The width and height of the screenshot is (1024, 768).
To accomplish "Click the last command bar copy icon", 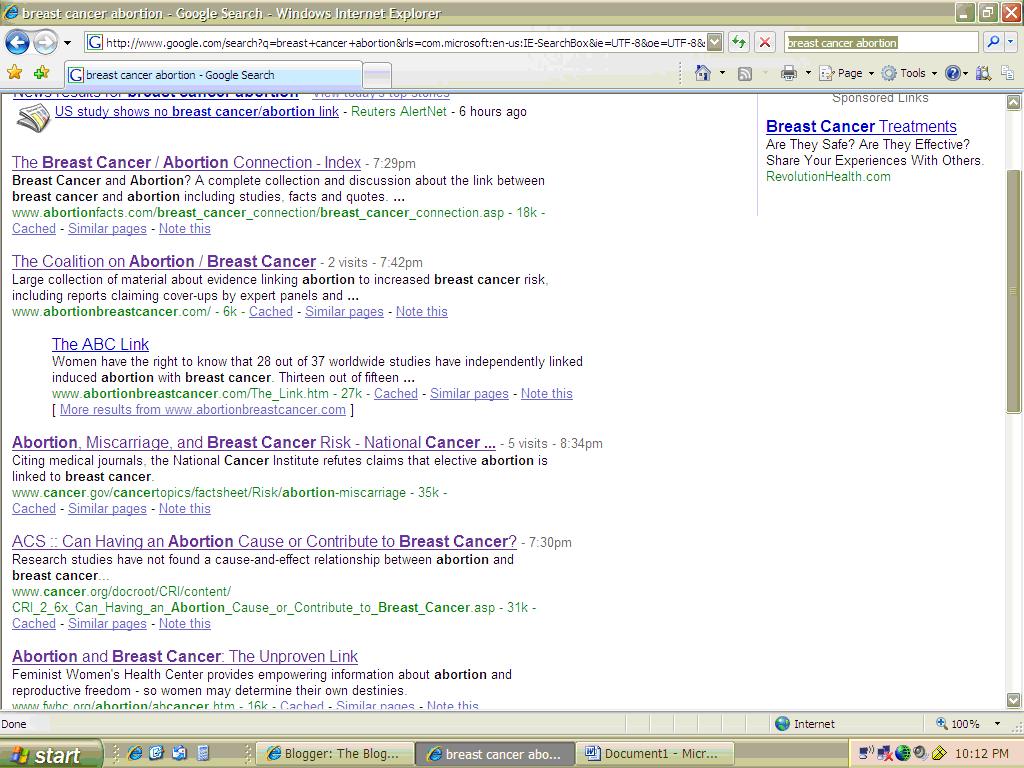I will tap(1007, 73).
